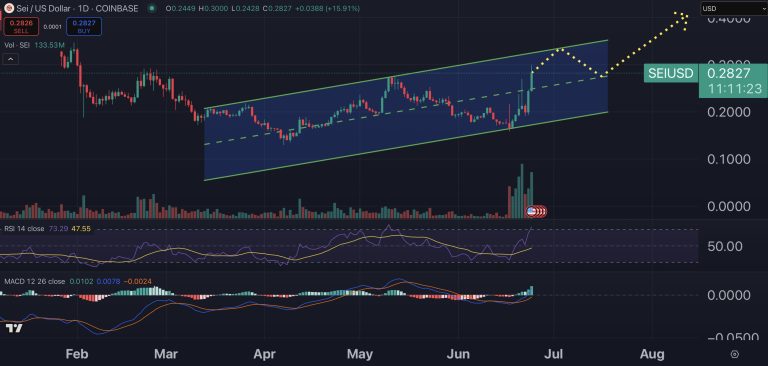This screenshot has height=366, width=768.
Task: Click the SEIUSD price label tag
Action: [x=671, y=73]
